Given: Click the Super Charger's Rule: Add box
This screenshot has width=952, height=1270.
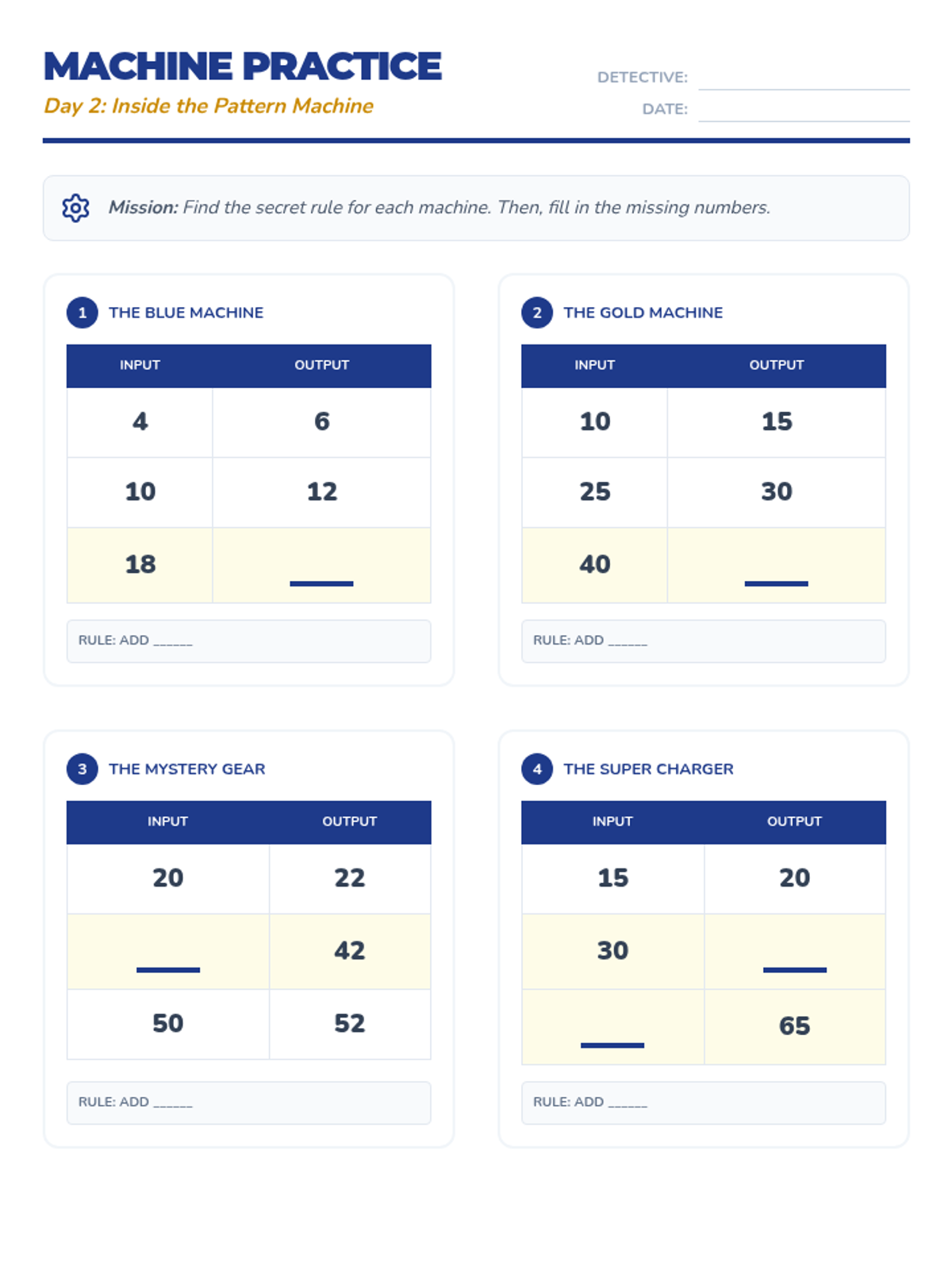Looking at the screenshot, I should pos(703,1103).
